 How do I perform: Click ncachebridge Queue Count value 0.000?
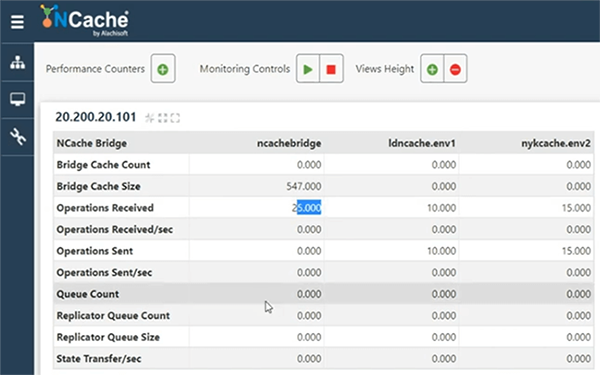tap(309, 294)
